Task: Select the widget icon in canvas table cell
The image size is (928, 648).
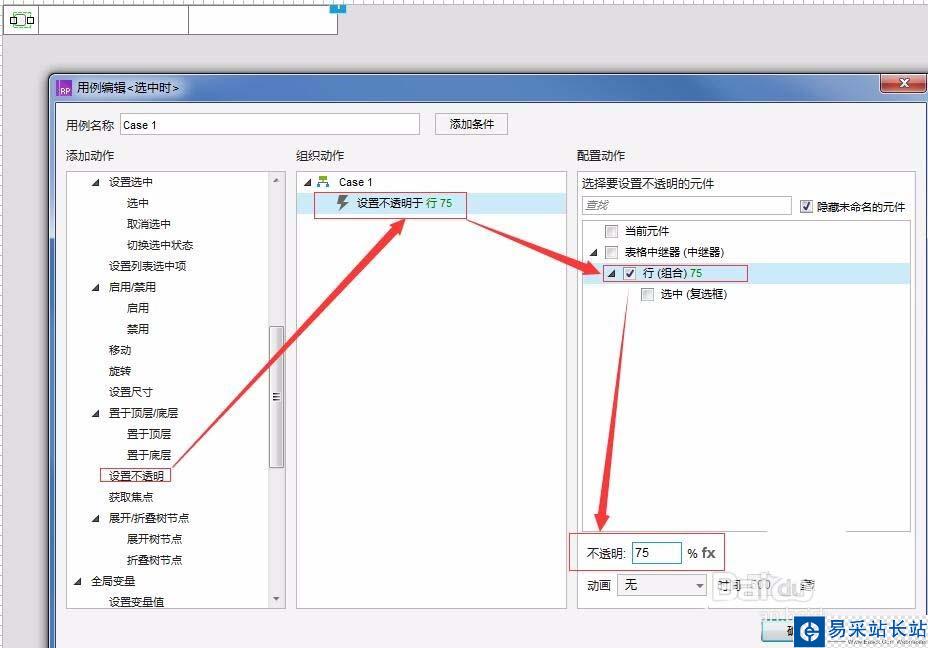Action: 22,20
